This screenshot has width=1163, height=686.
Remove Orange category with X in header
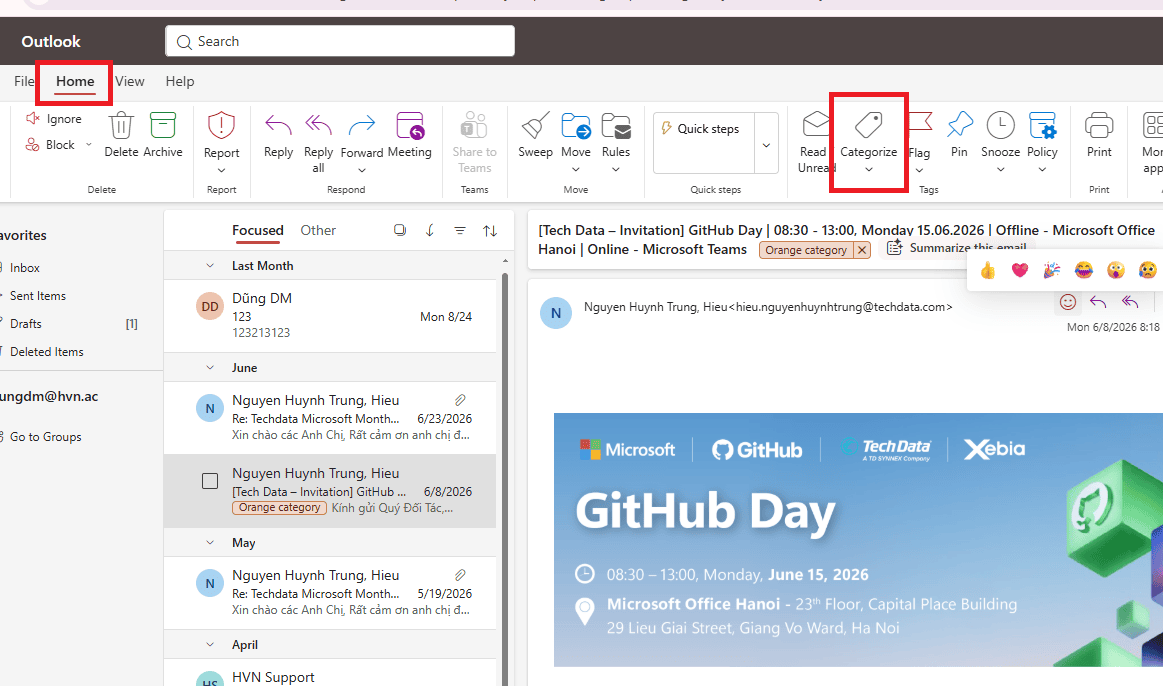862,250
